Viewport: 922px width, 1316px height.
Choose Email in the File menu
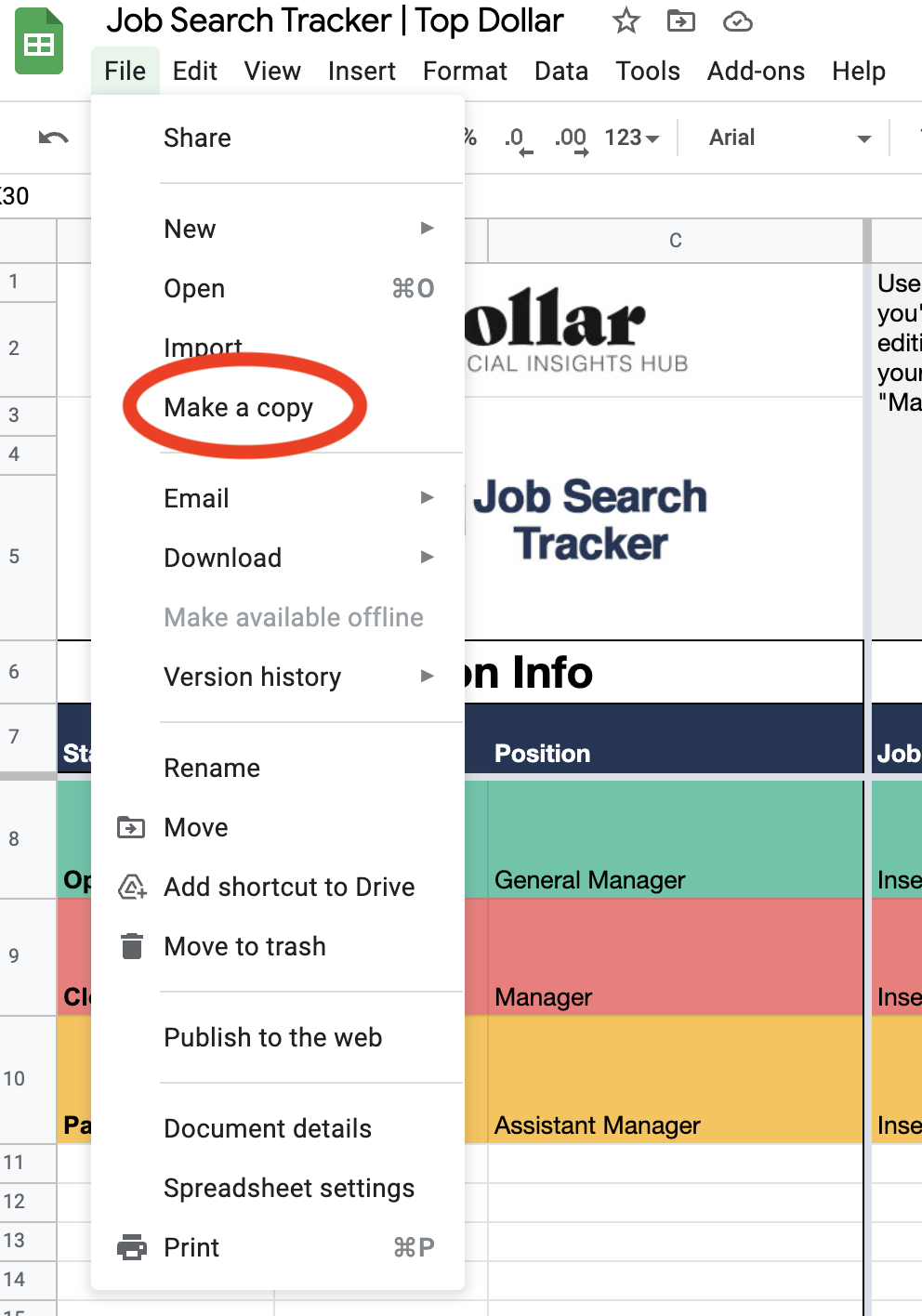click(x=278, y=498)
